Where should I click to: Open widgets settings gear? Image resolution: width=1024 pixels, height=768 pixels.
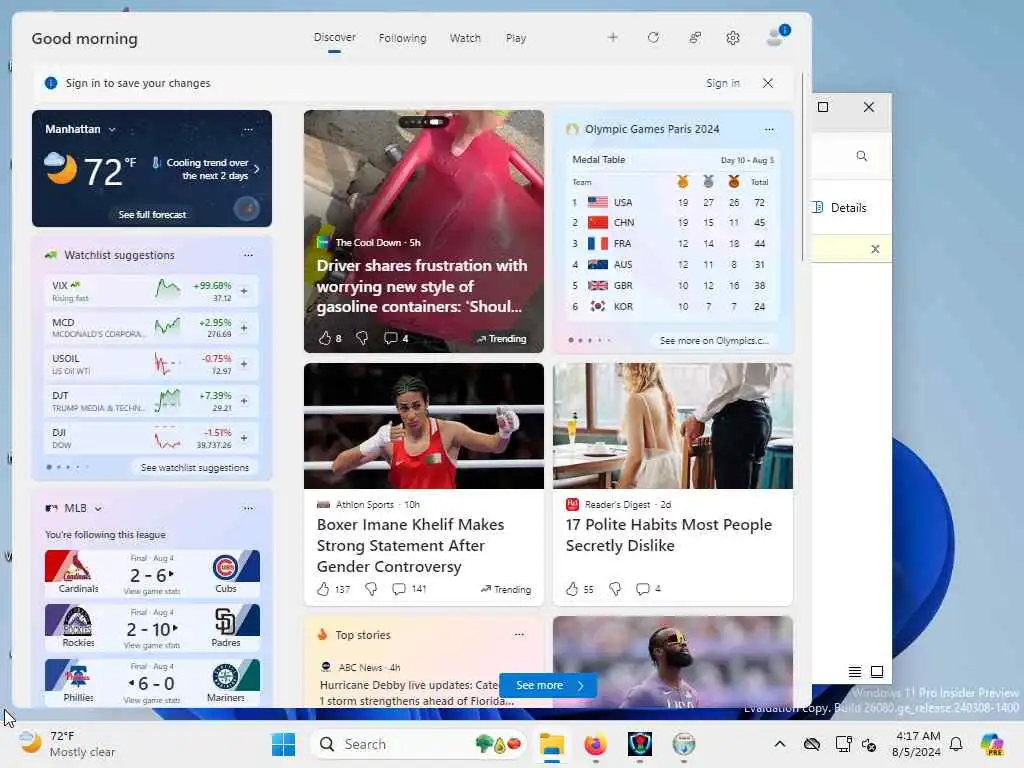pyautogui.click(x=733, y=38)
